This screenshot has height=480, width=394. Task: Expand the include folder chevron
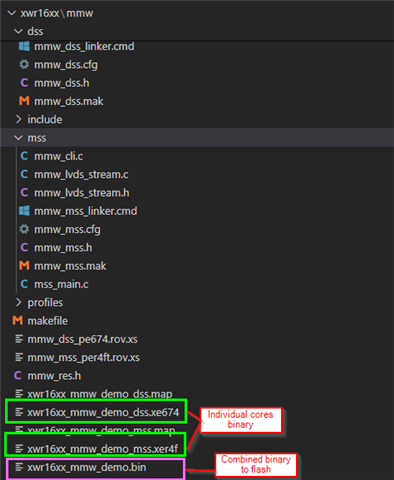pos(18,119)
